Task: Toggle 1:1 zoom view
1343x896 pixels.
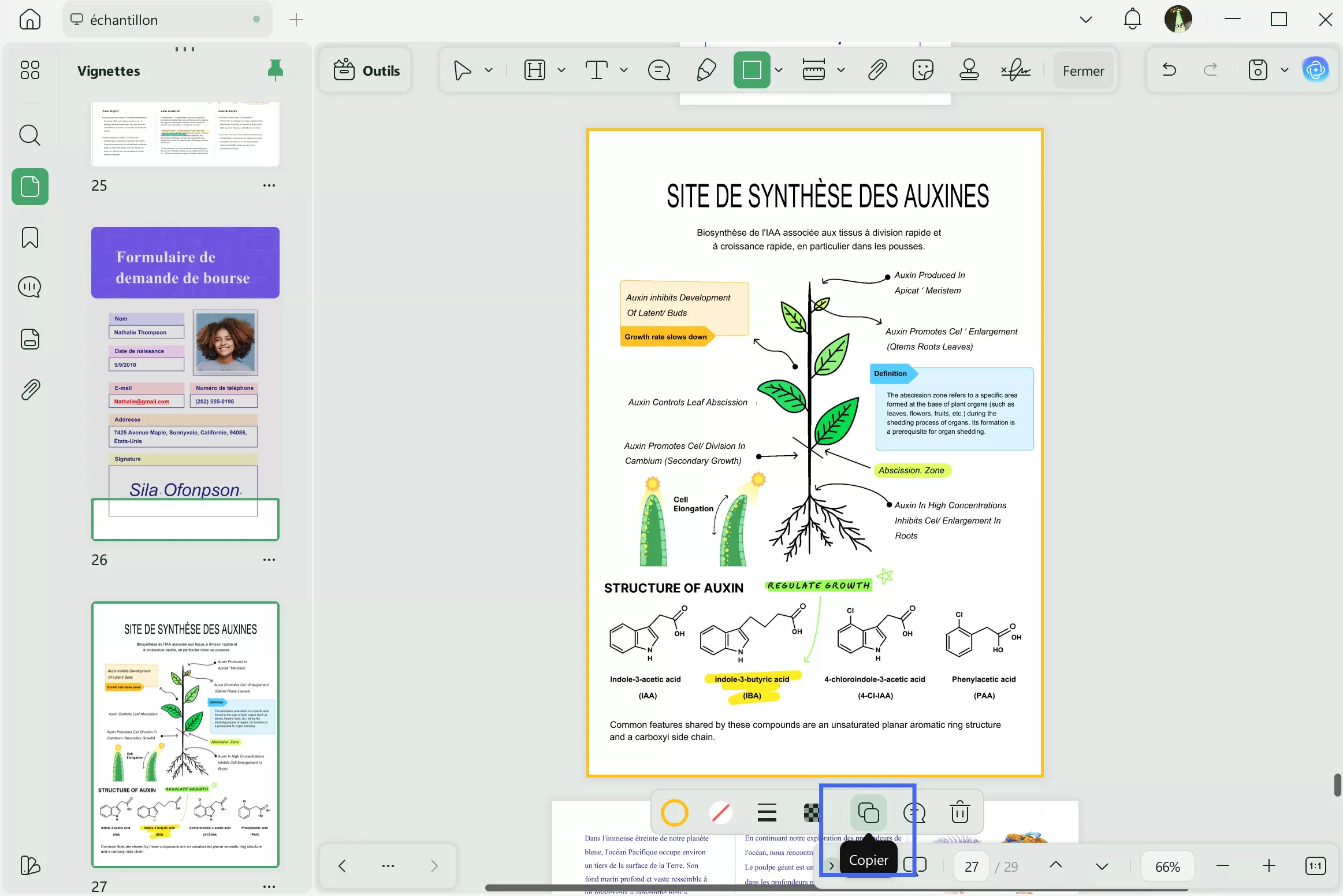Action: (x=1316, y=865)
